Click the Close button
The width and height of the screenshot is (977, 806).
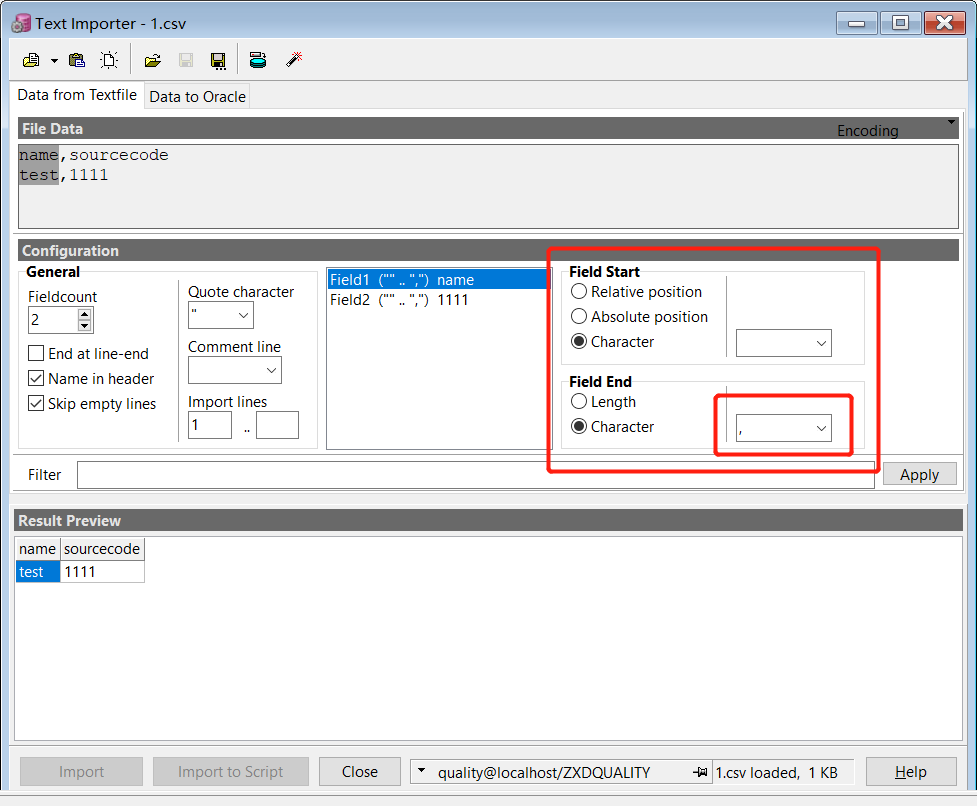[x=359, y=771]
